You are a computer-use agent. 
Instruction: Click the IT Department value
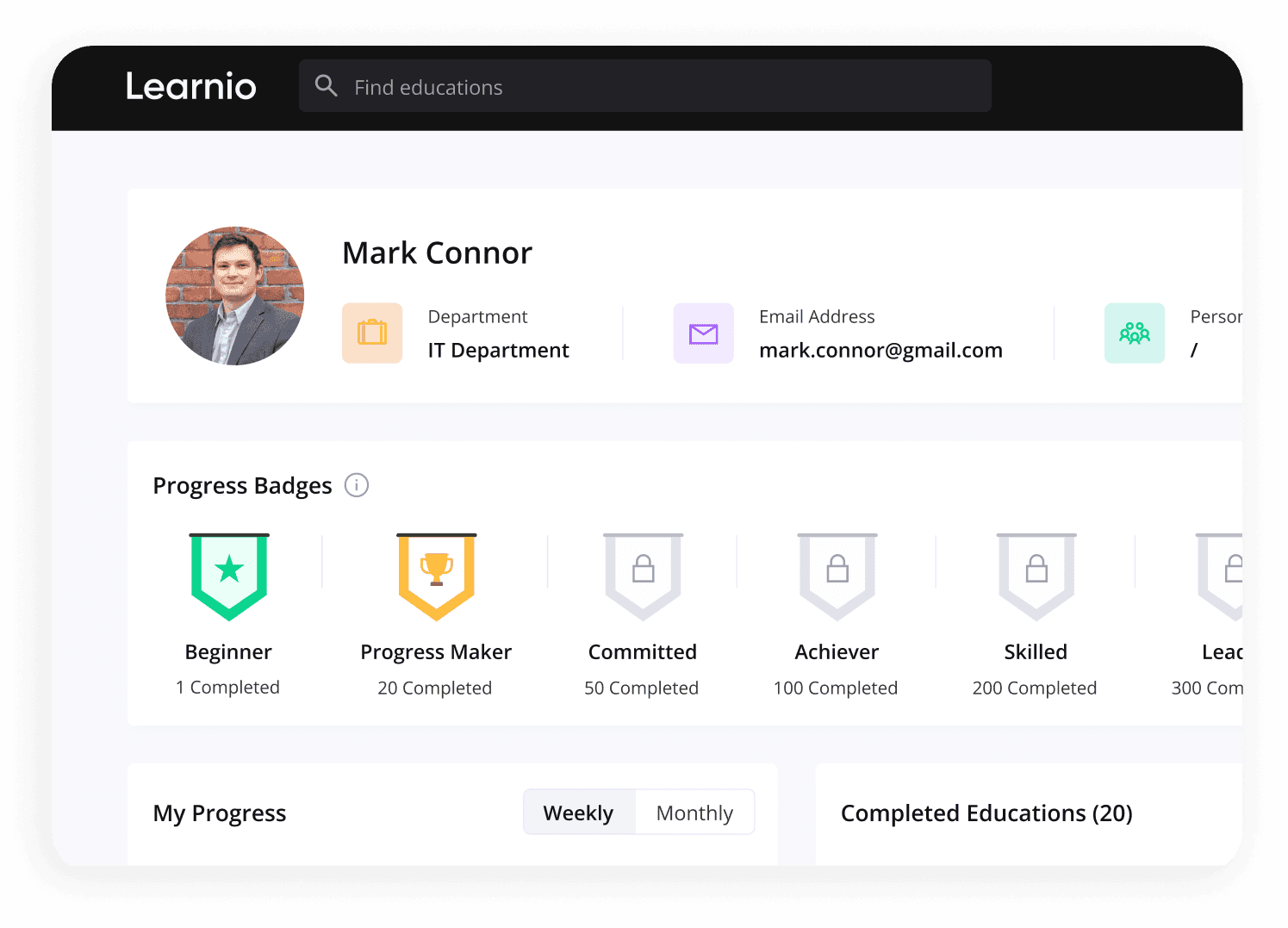tap(498, 350)
